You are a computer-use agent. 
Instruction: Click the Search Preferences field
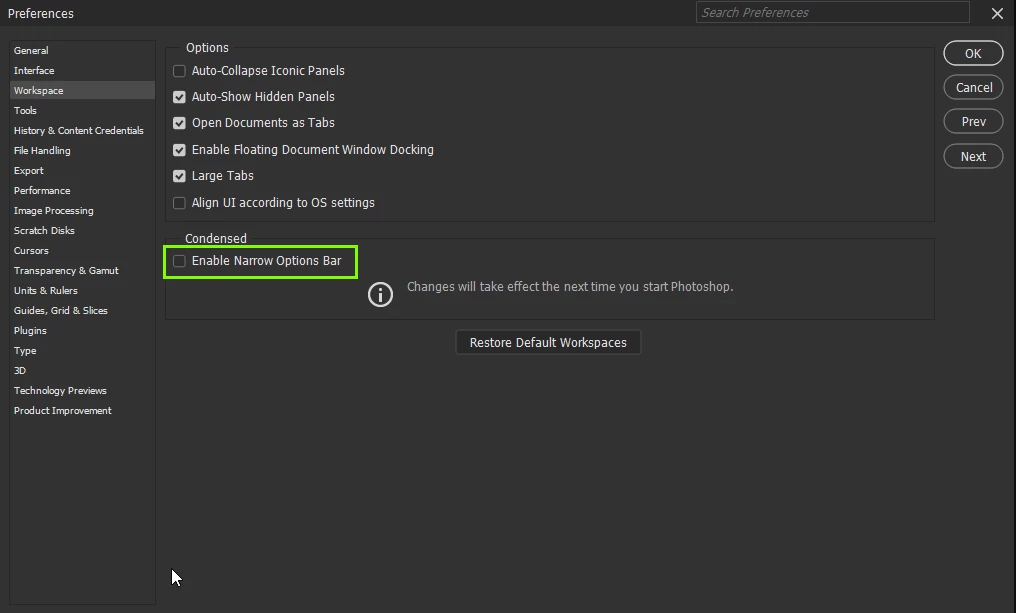point(833,12)
